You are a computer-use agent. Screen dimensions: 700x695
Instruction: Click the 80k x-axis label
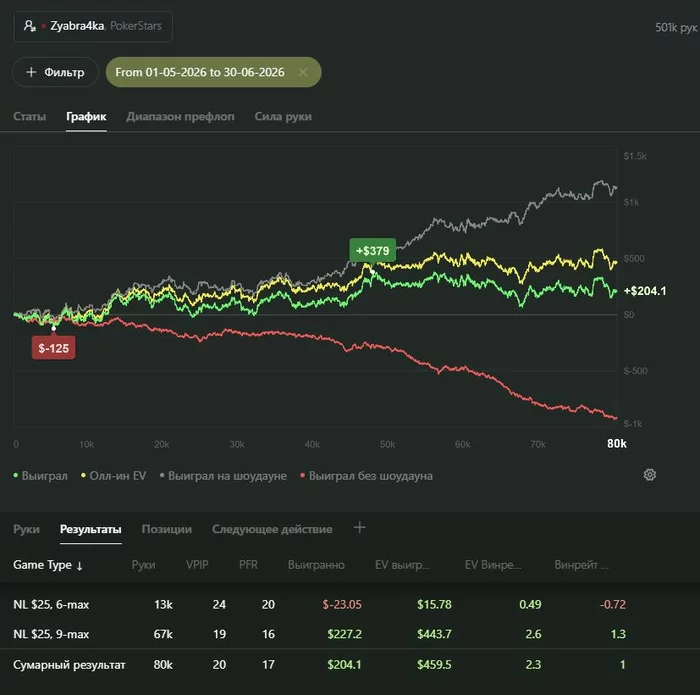[x=617, y=444]
